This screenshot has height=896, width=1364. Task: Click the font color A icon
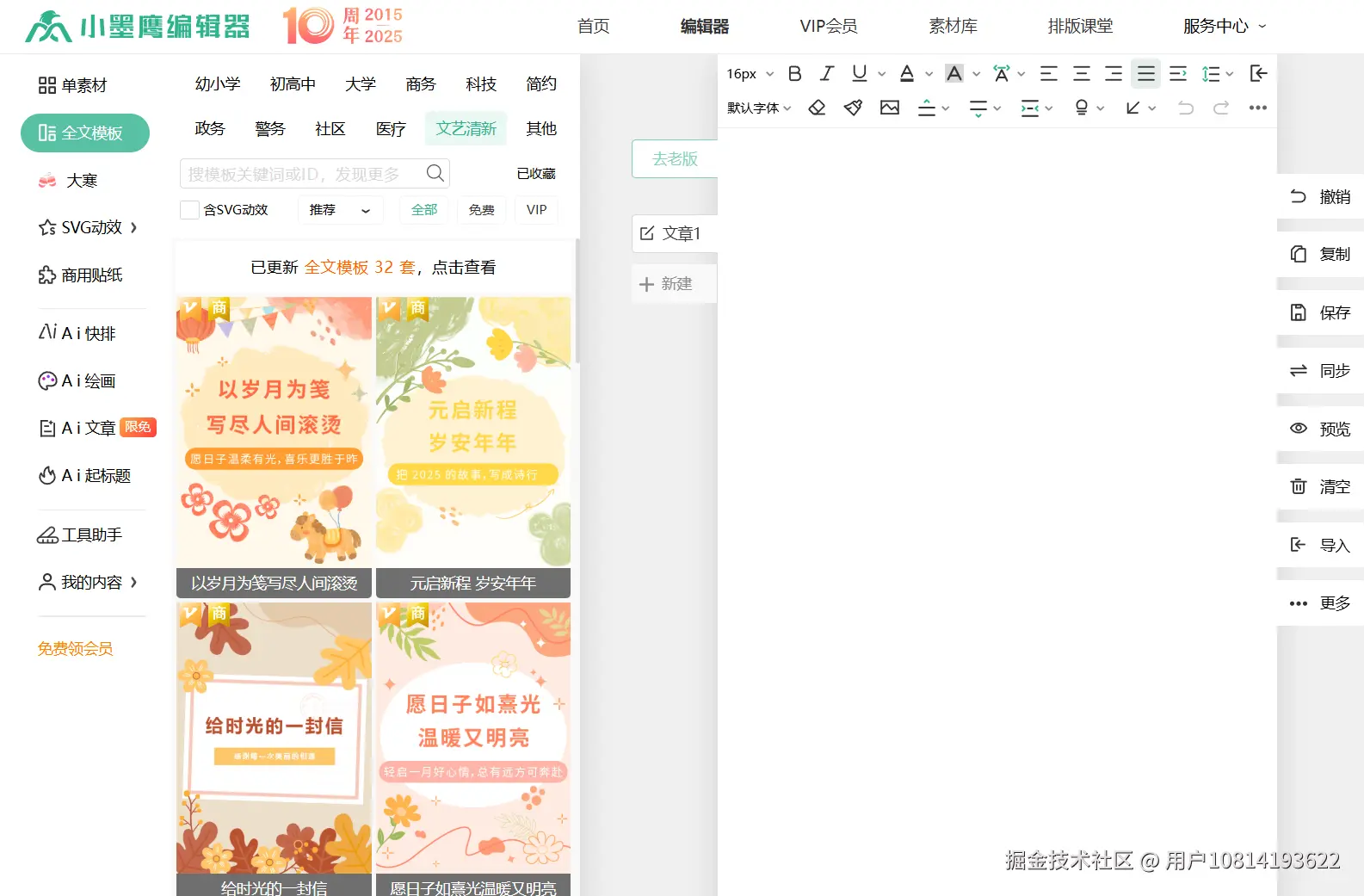[907, 74]
